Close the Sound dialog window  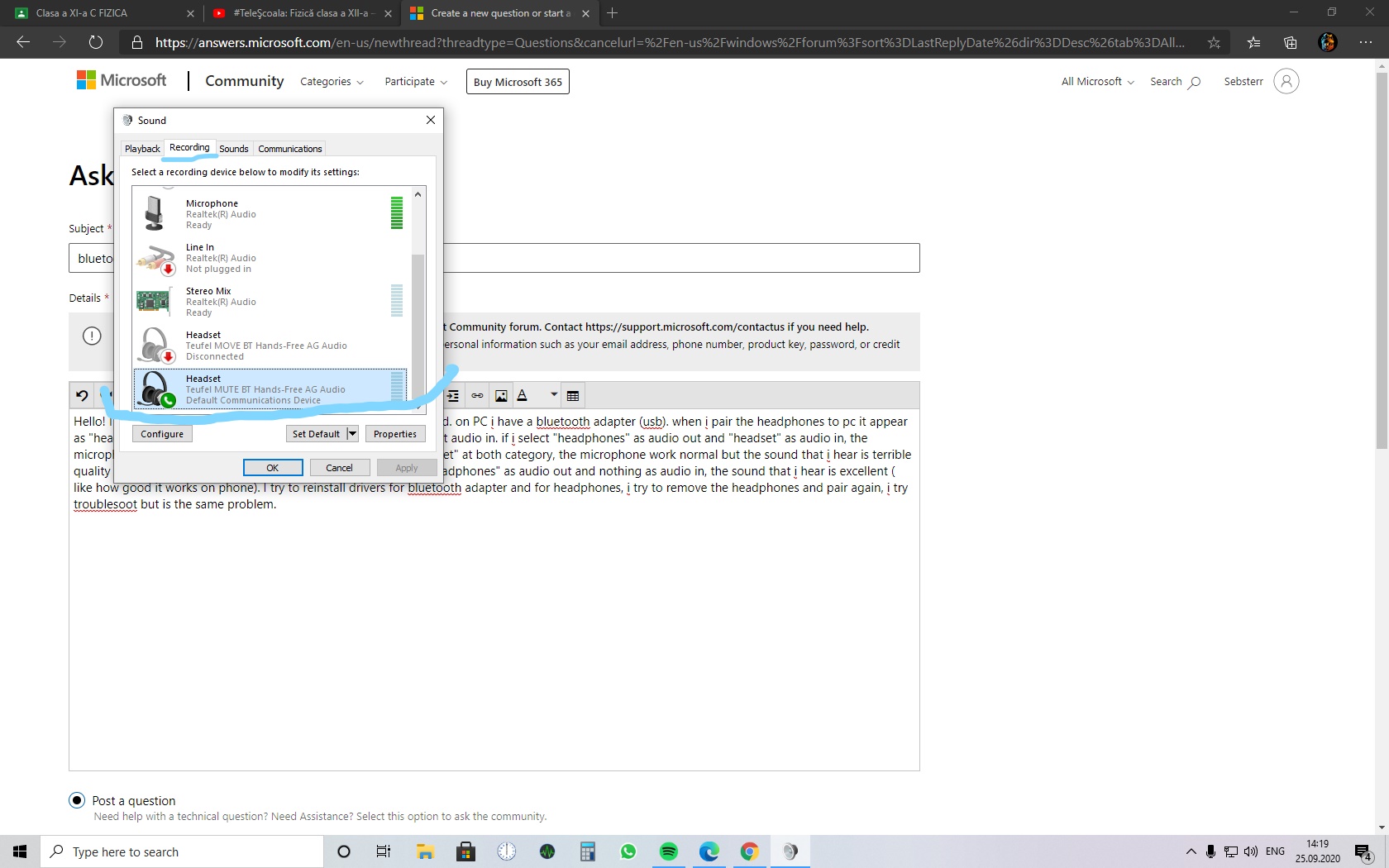pyautogui.click(x=431, y=120)
